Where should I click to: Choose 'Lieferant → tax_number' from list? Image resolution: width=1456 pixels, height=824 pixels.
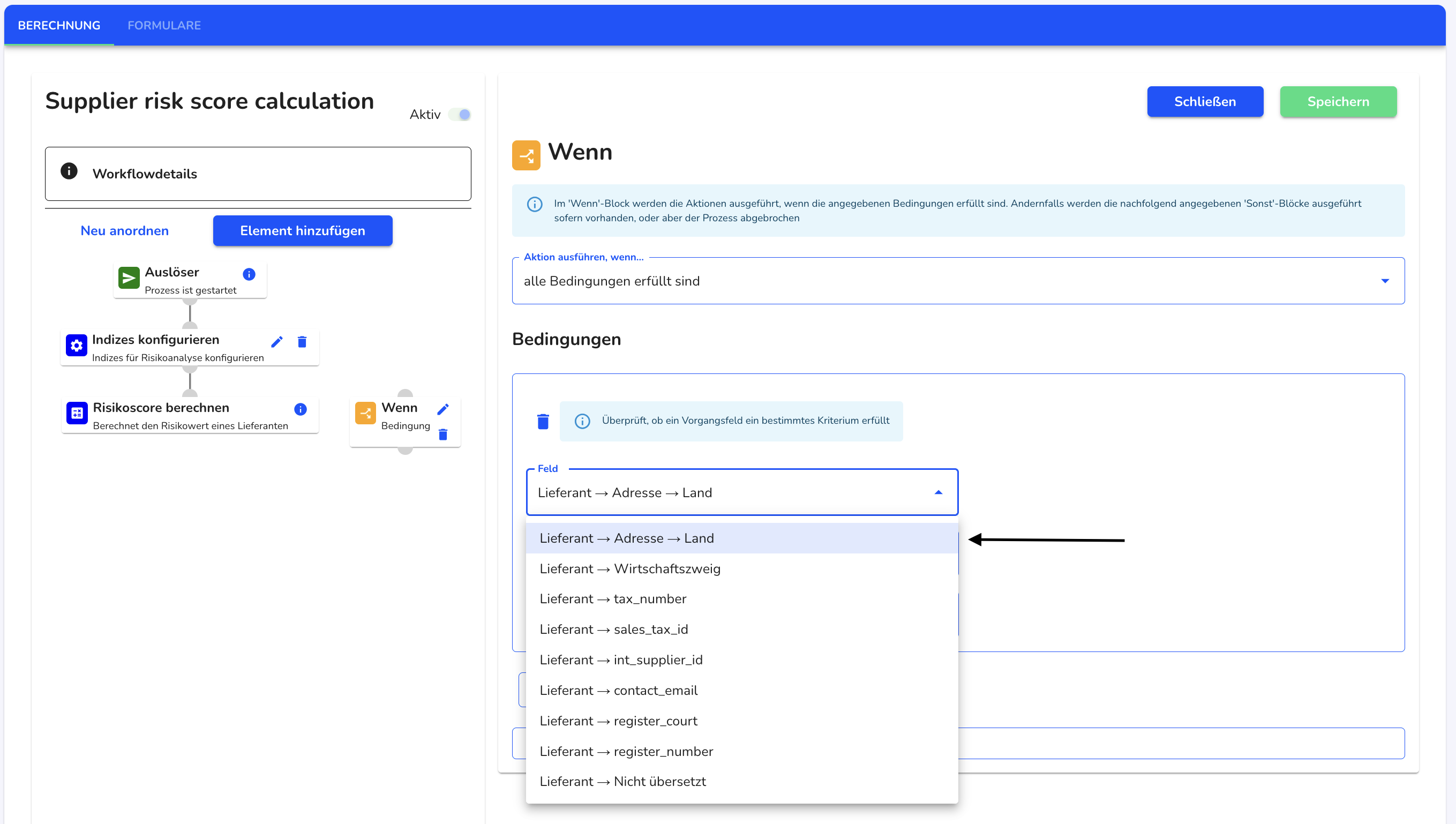[742, 599]
